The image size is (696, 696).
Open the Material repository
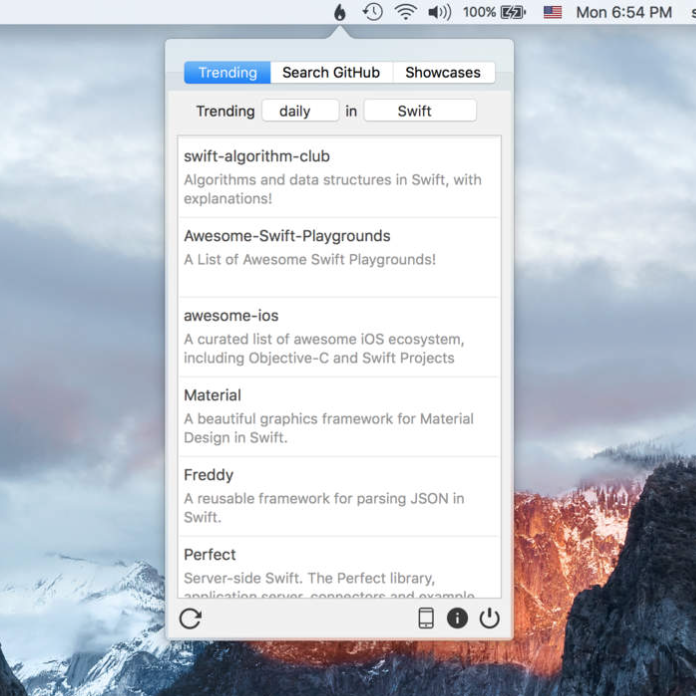340,416
